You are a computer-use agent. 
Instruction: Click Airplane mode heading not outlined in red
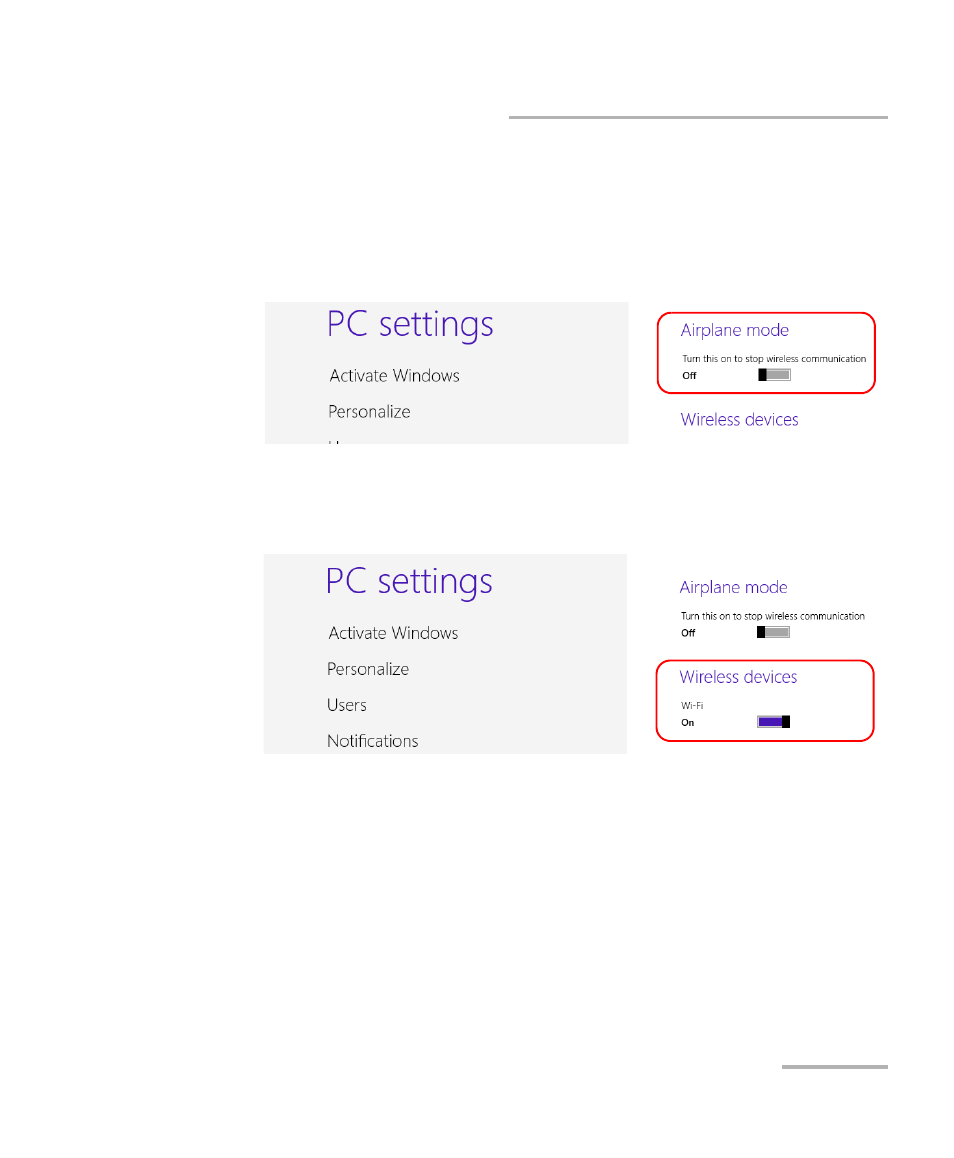[732, 587]
